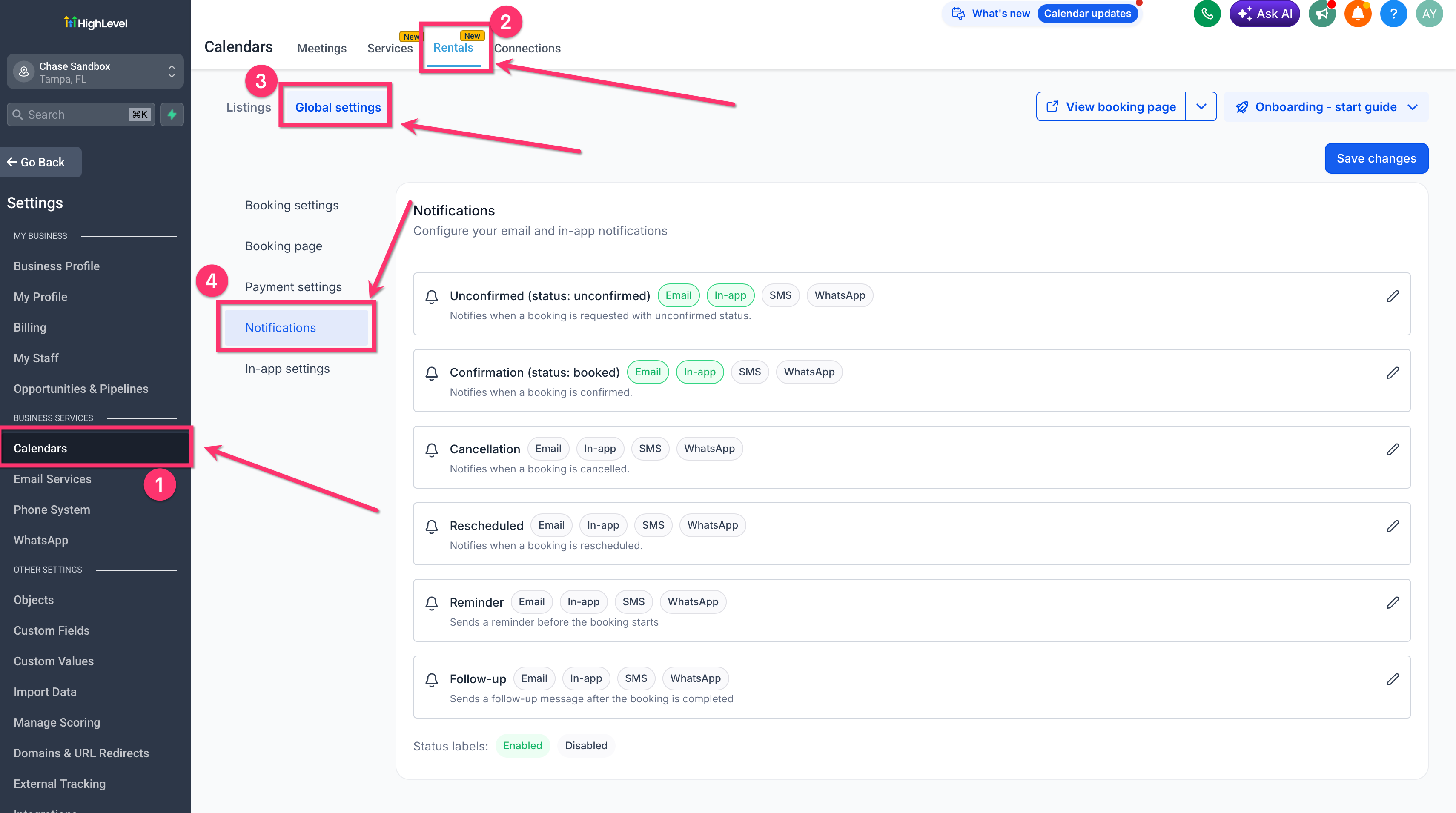Expand the Chase Sandbox account switcher

(x=172, y=72)
